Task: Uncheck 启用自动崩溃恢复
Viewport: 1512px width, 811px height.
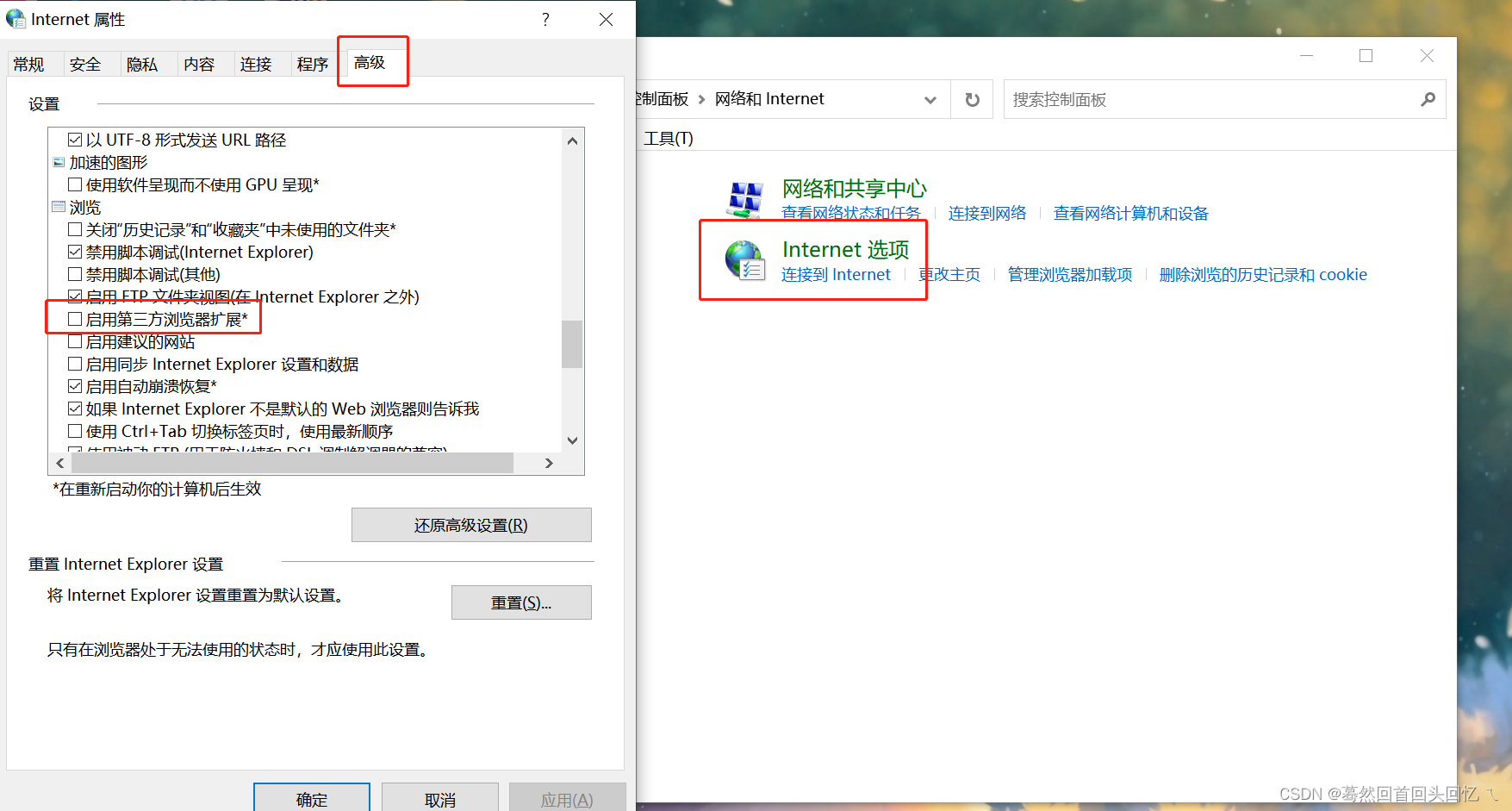Action: [75, 386]
